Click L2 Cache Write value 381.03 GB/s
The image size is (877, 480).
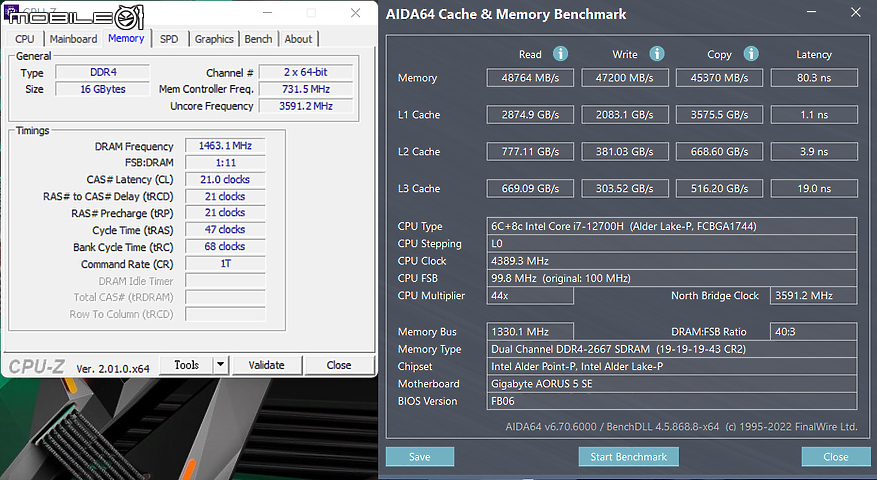[x=625, y=152]
